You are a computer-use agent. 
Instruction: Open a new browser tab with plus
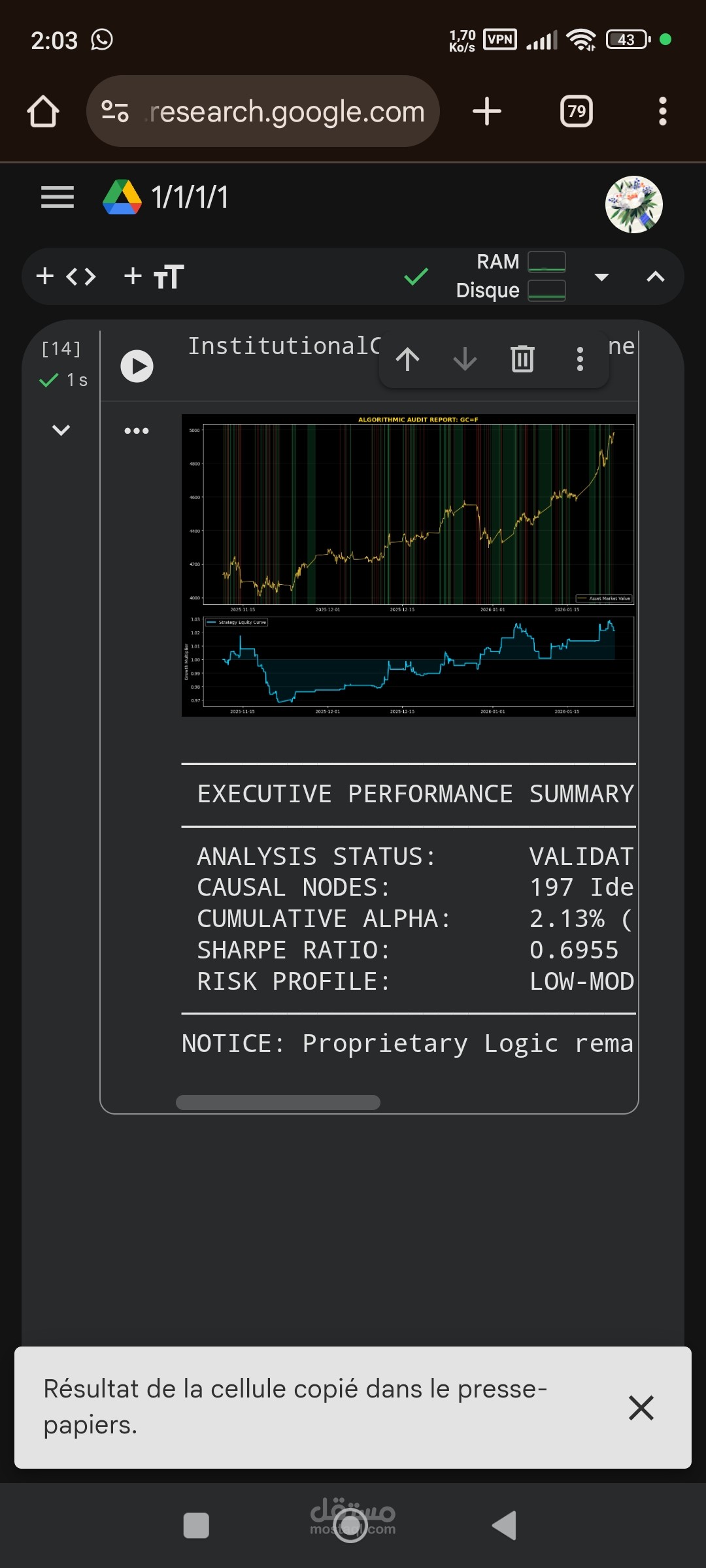click(487, 111)
